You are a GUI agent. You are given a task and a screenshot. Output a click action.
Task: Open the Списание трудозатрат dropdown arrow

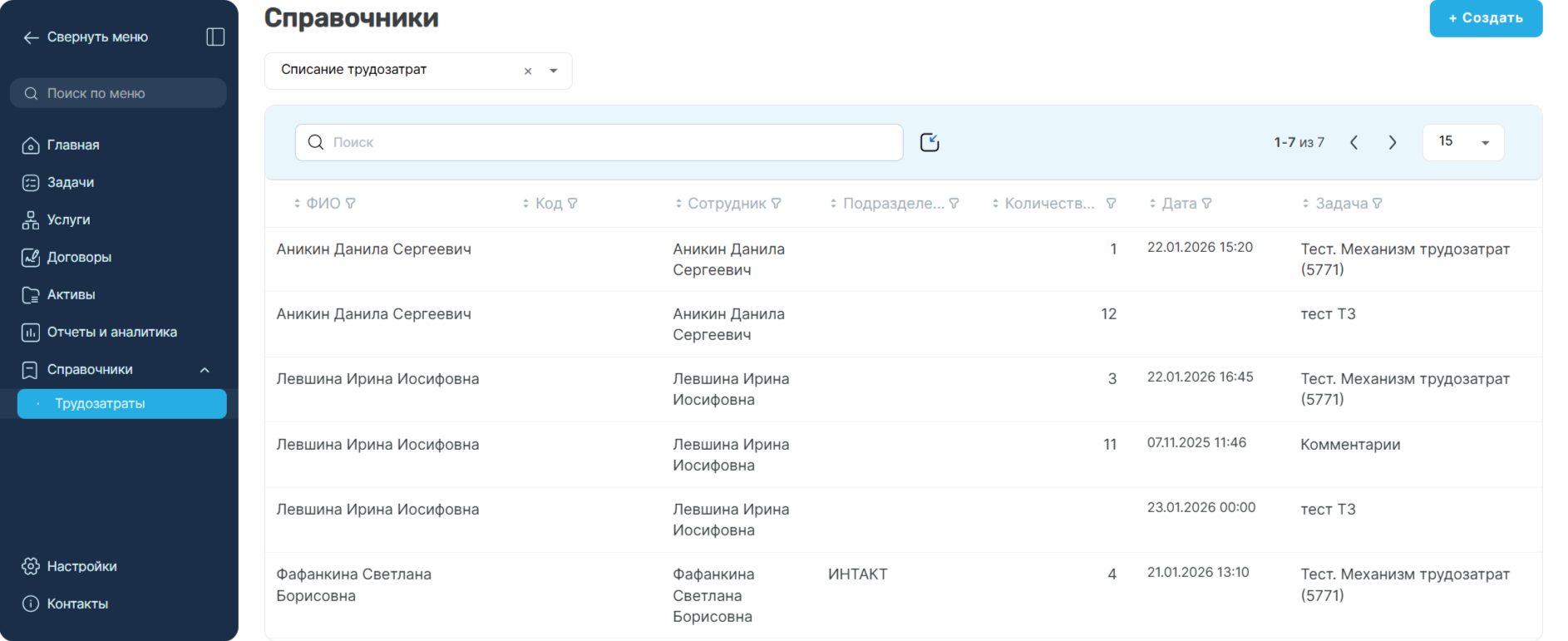[554, 71]
